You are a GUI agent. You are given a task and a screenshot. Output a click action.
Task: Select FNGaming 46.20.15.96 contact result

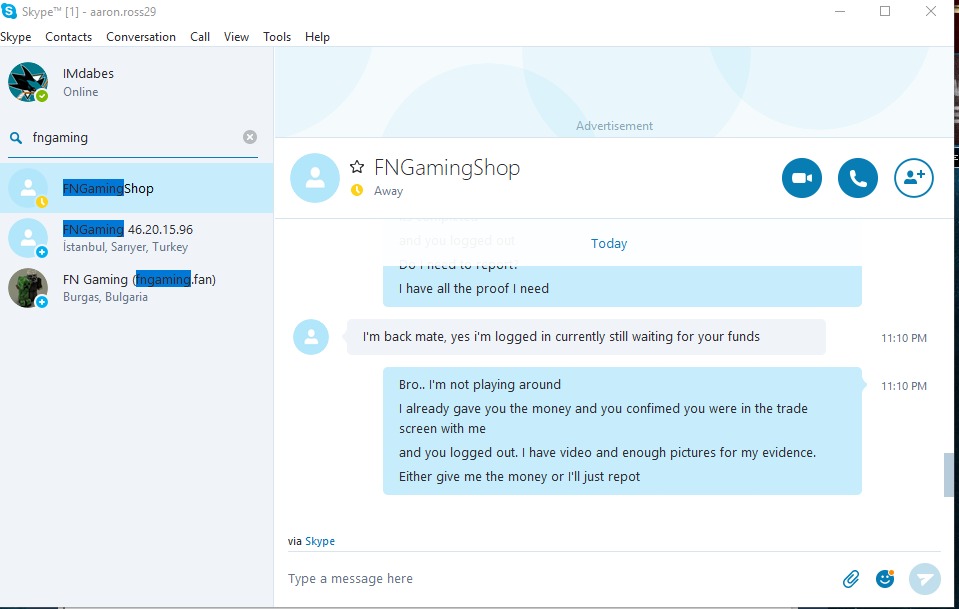[x=136, y=238]
